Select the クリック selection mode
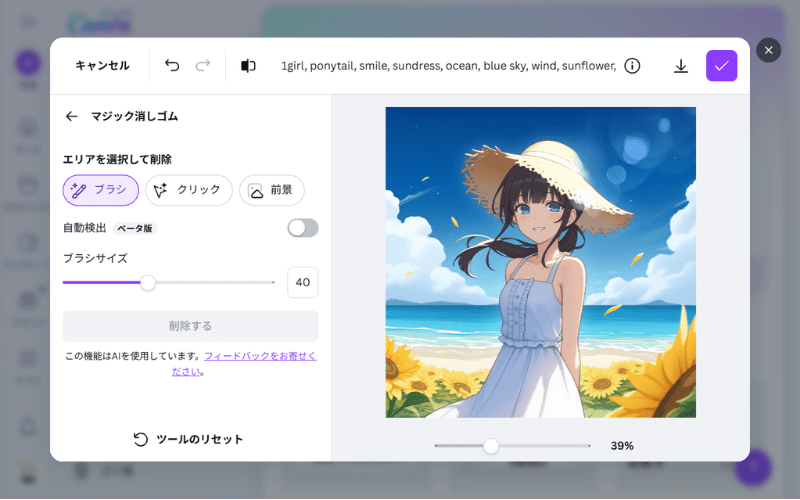Screen dimensions: 800x500 [x=189, y=190]
